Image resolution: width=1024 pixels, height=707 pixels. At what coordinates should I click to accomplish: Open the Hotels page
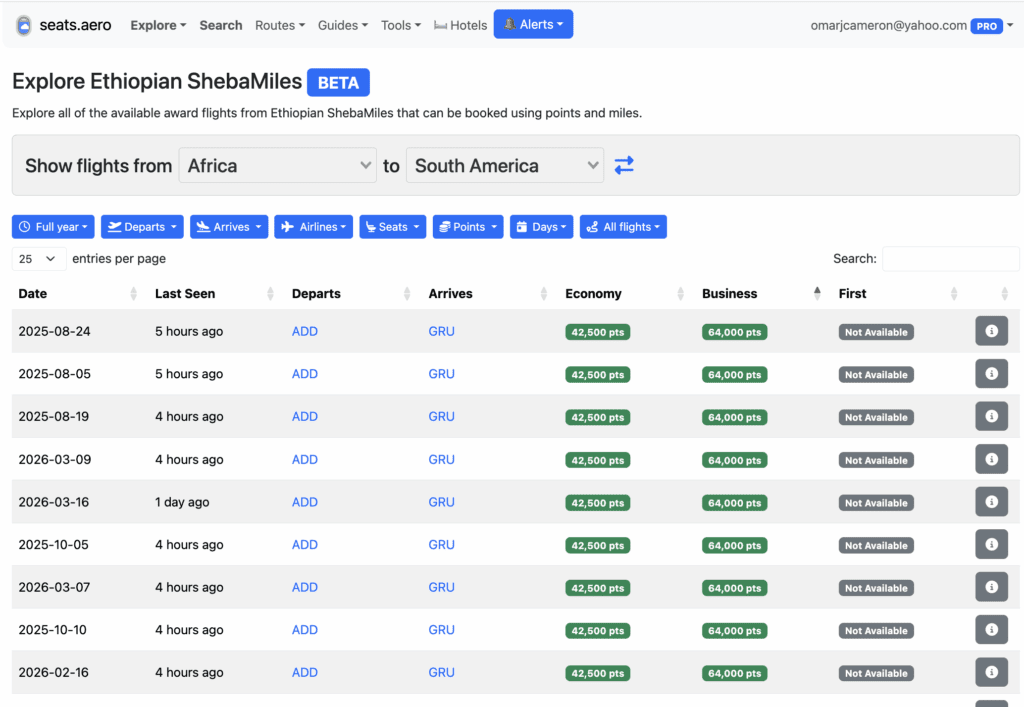(x=461, y=25)
